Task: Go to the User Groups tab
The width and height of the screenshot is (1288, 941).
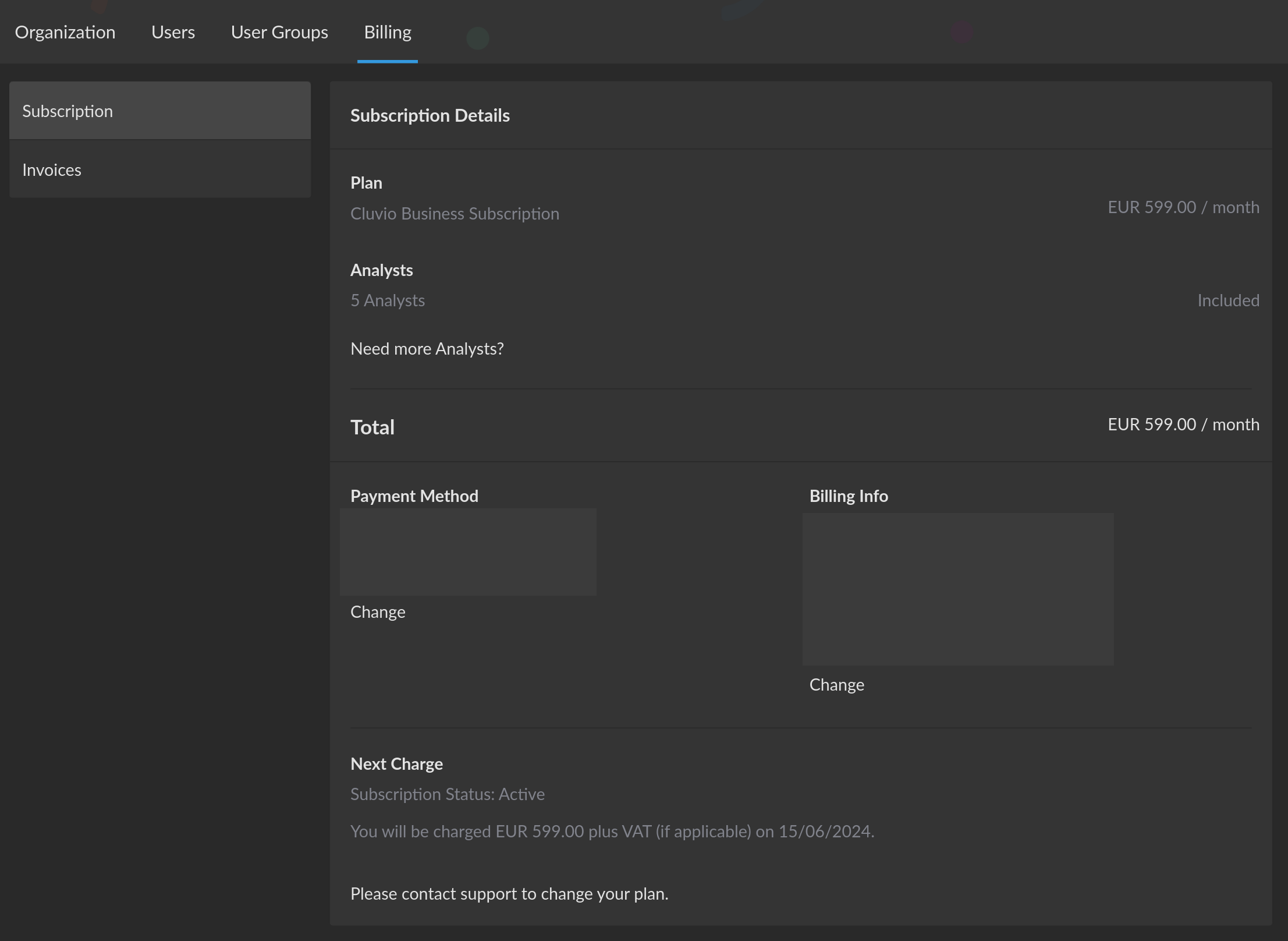Action: (279, 32)
